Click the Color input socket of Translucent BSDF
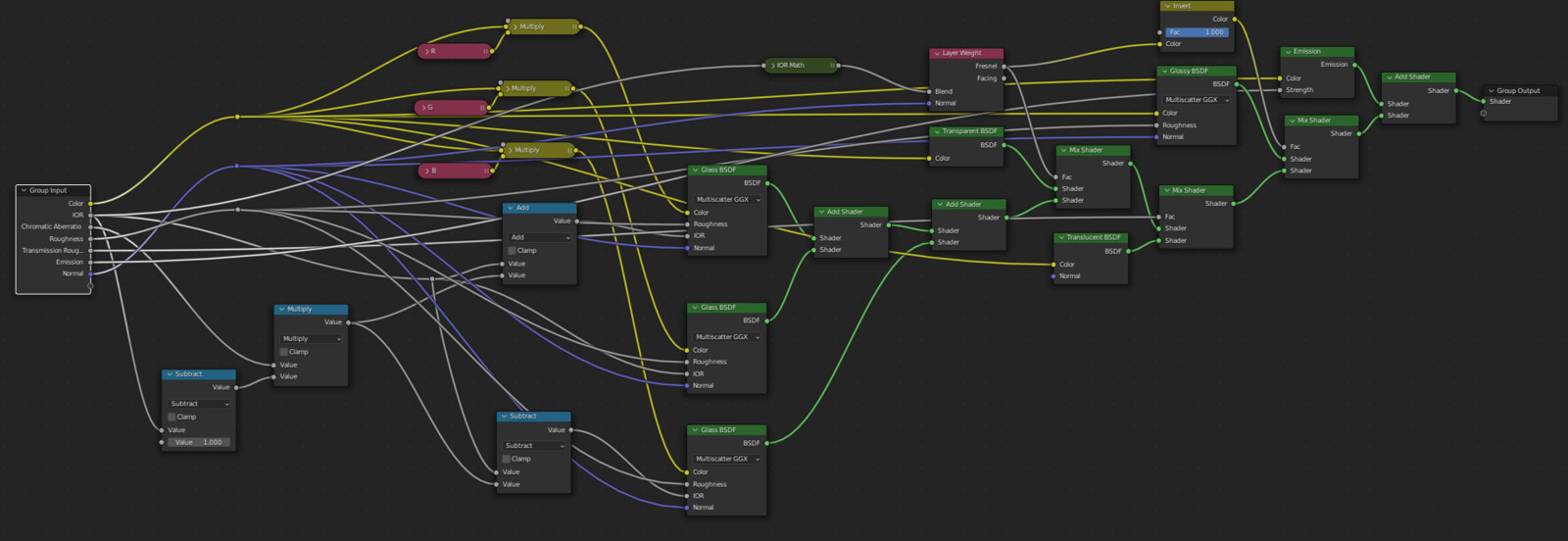 click(1053, 265)
